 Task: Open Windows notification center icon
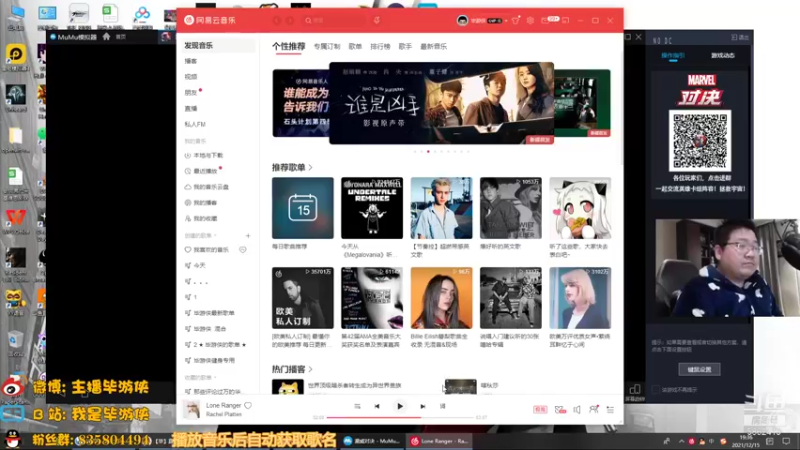786,441
